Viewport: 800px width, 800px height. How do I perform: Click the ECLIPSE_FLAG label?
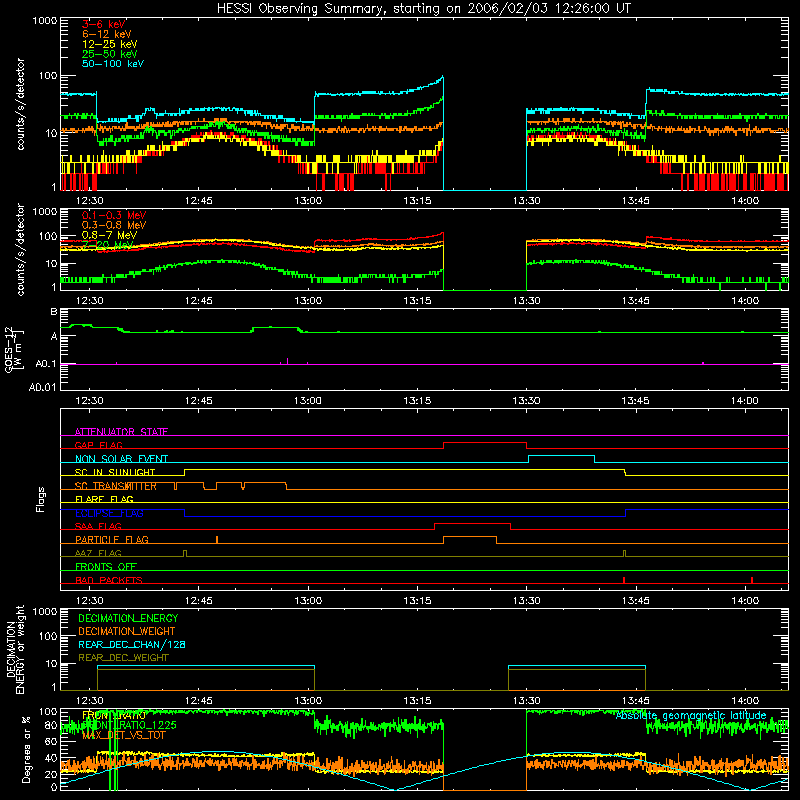coord(109,513)
